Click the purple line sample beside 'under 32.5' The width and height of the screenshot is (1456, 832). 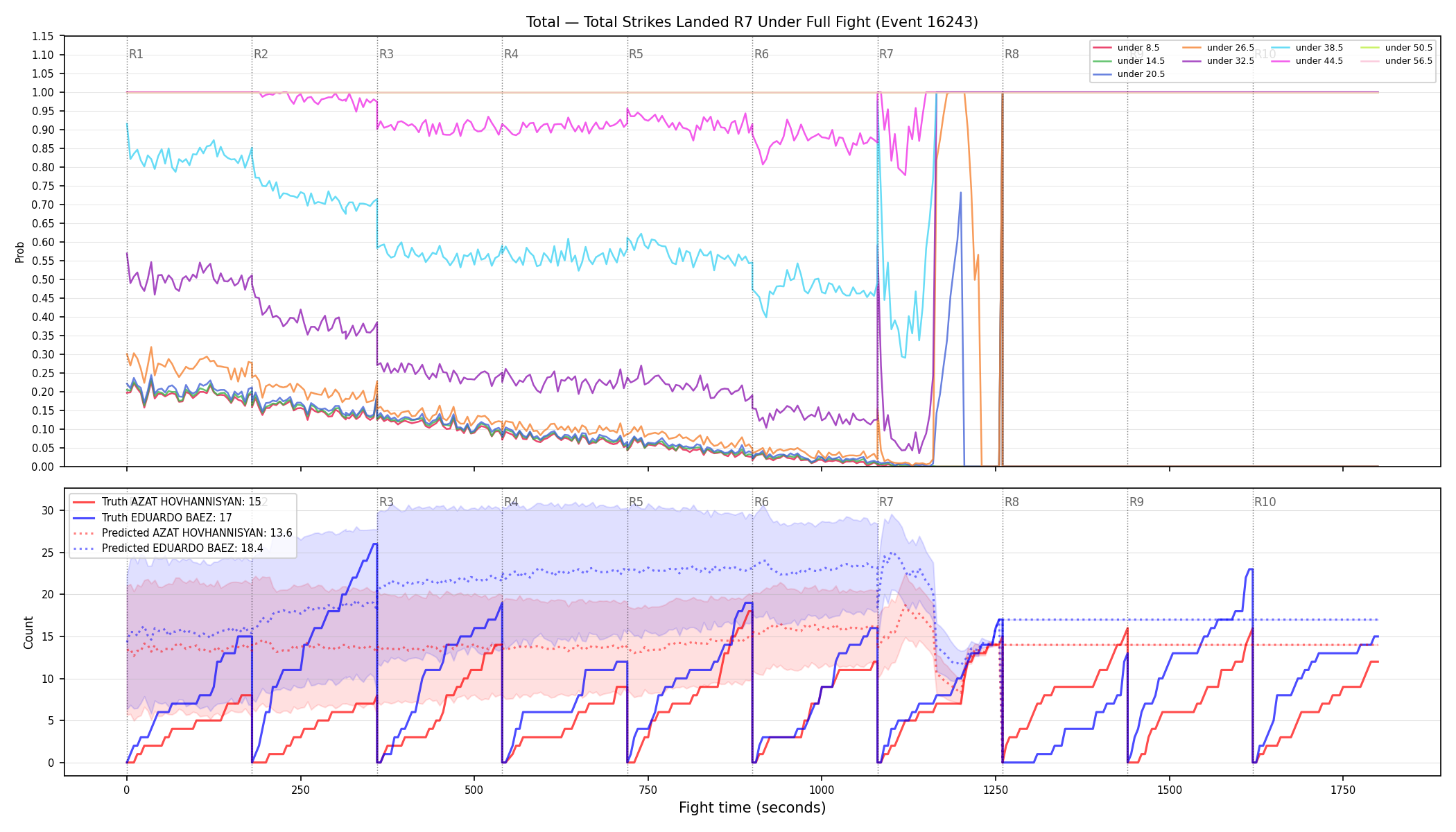[x=1192, y=61]
